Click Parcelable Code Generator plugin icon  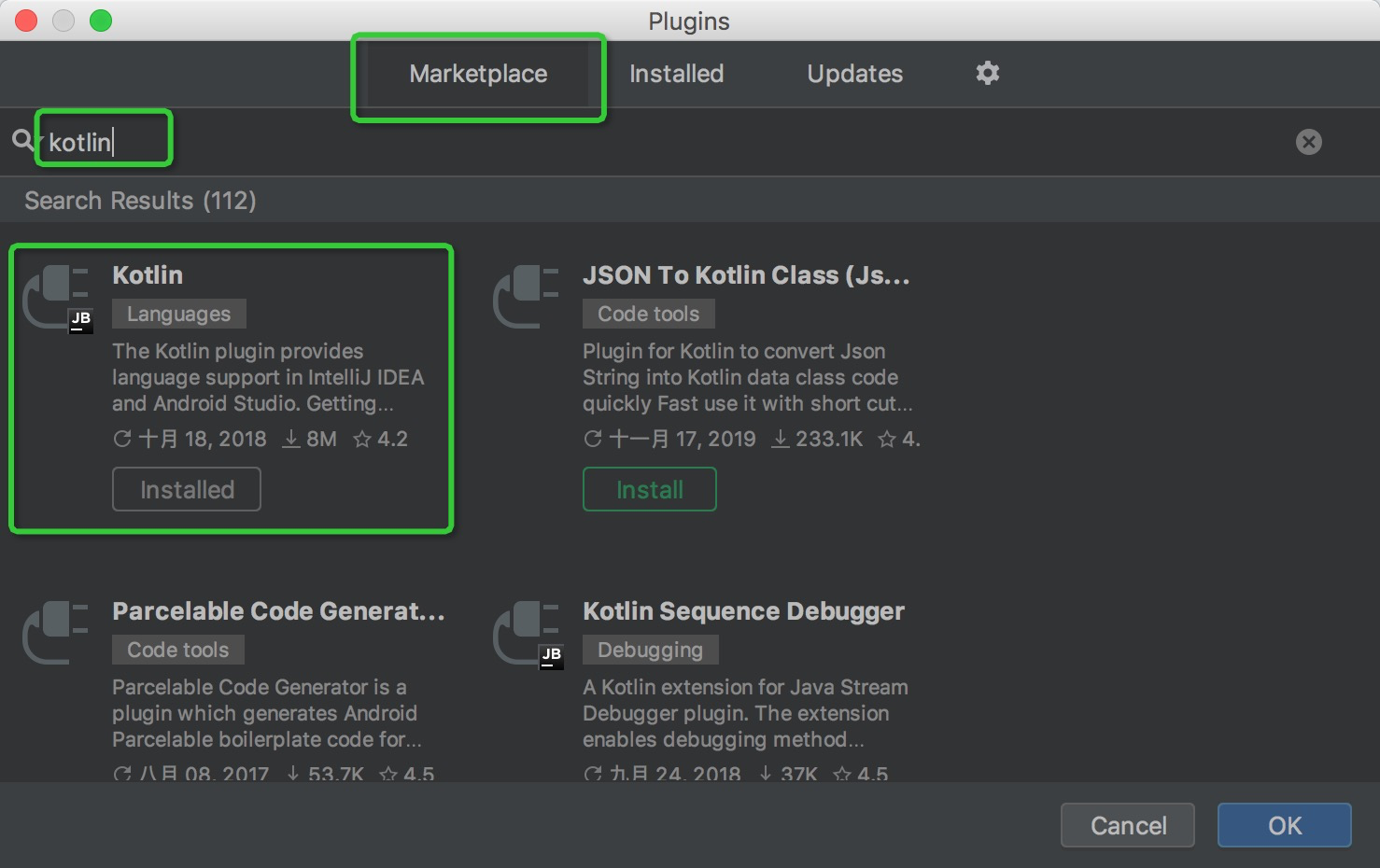(55, 633)
